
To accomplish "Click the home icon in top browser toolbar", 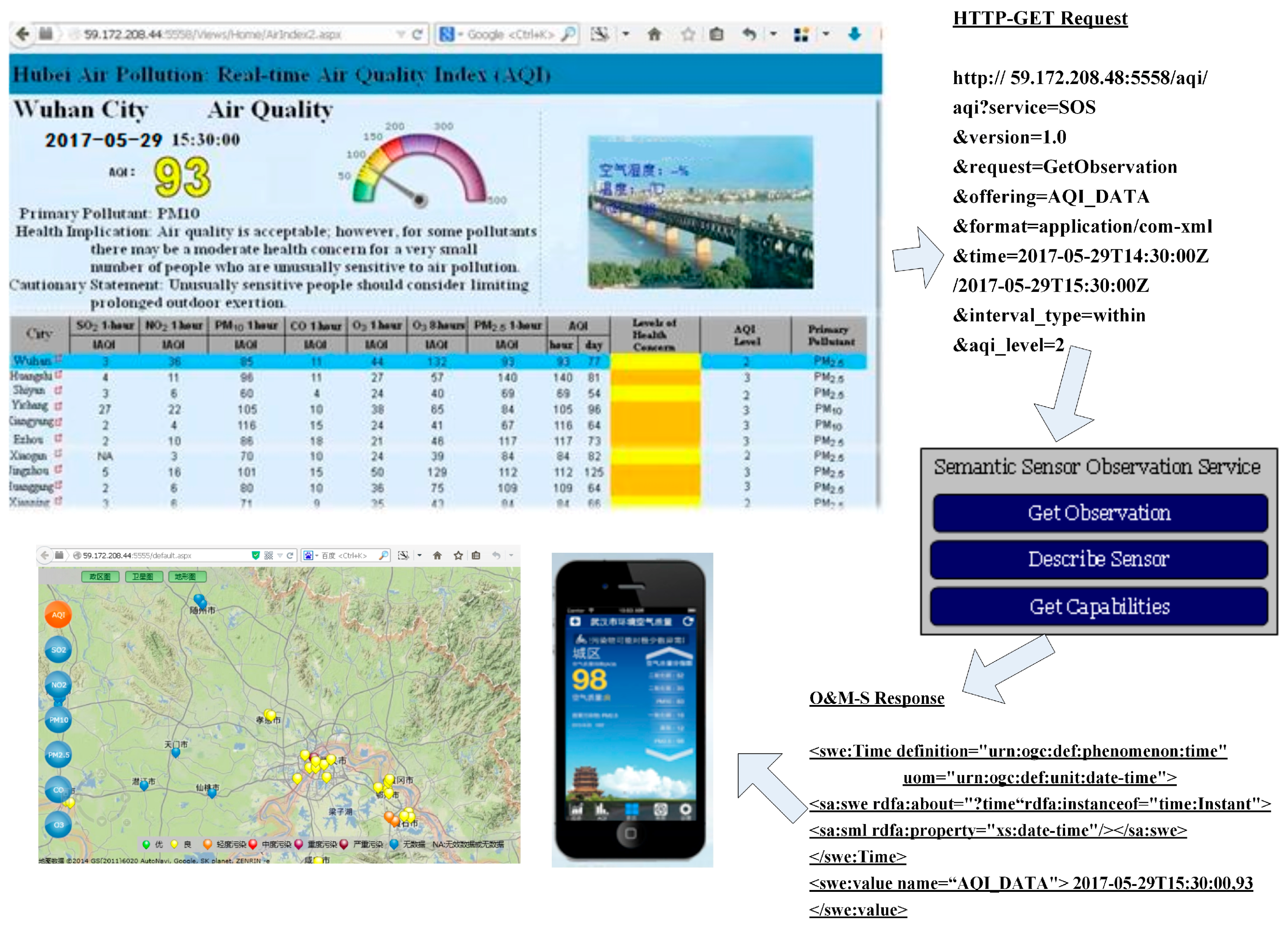I will [x=654, y=35].
